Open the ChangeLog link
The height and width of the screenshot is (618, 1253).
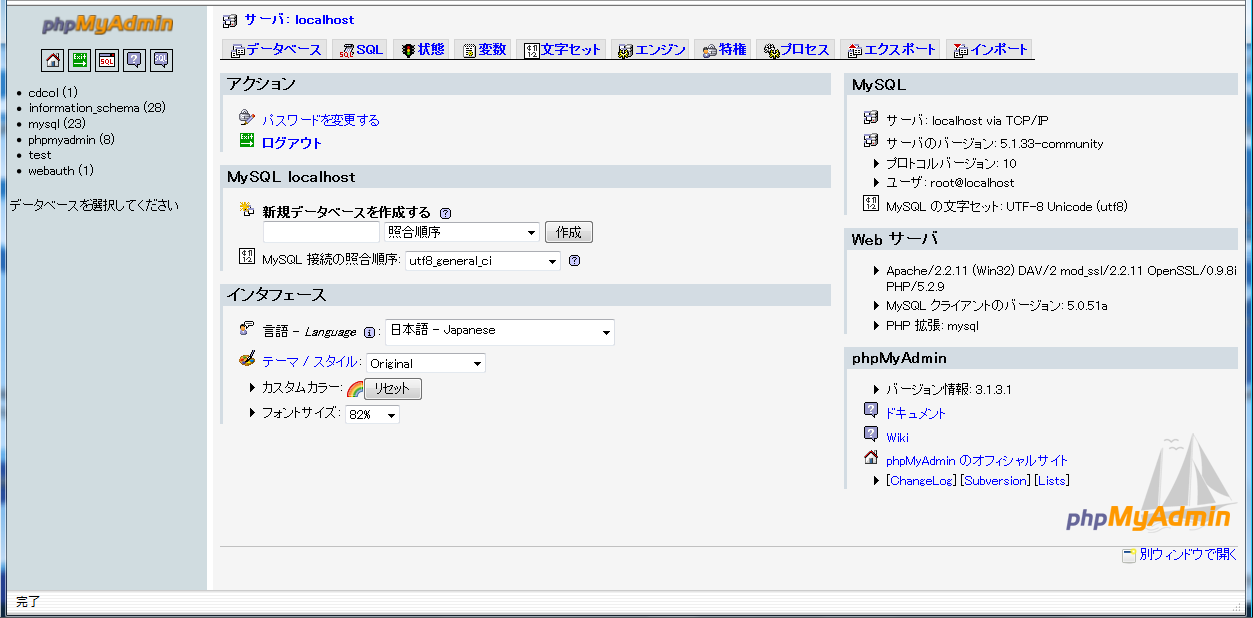(922, 481)
